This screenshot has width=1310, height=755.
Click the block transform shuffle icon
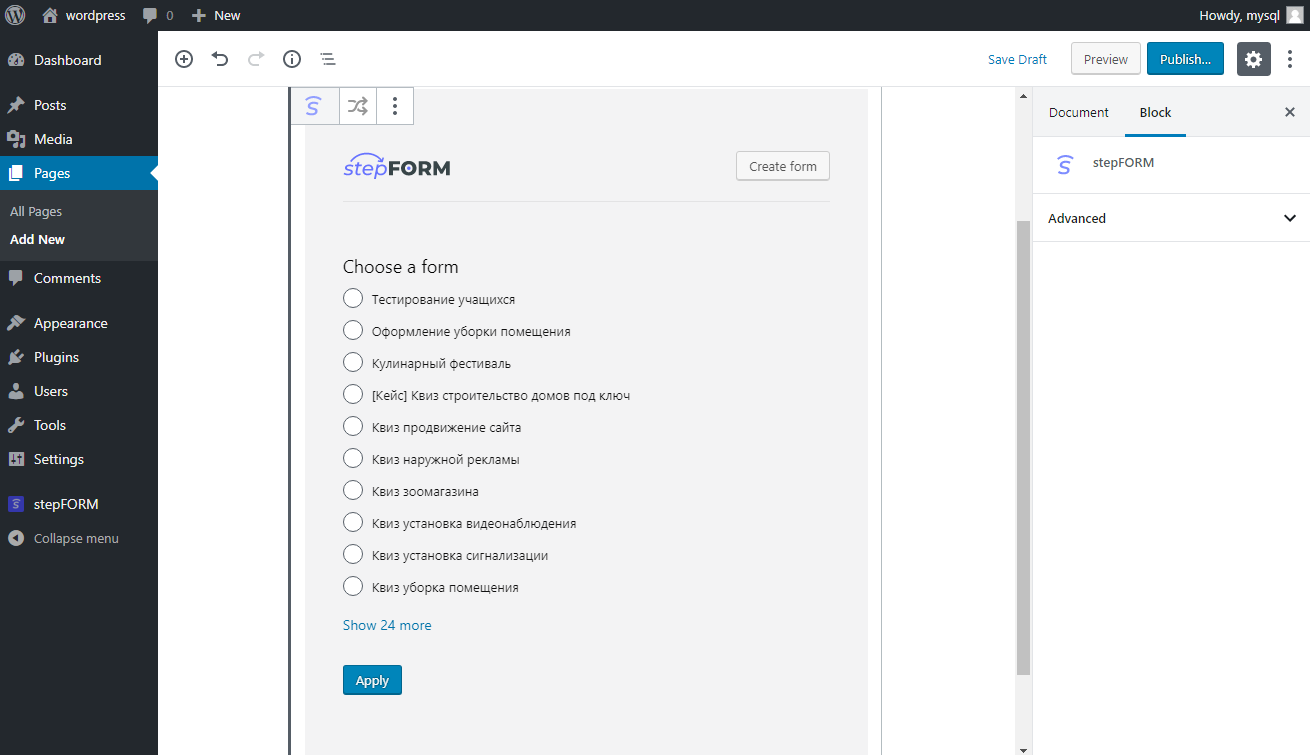click(358, 105)
